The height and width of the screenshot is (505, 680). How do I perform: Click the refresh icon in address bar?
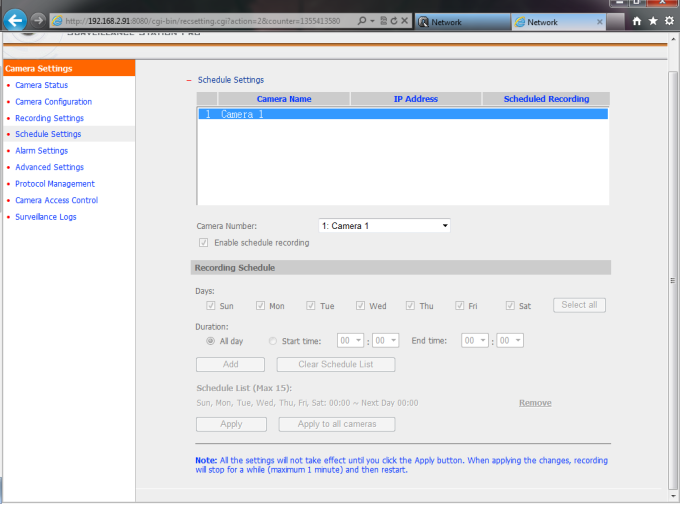click(x=393, y=21)
